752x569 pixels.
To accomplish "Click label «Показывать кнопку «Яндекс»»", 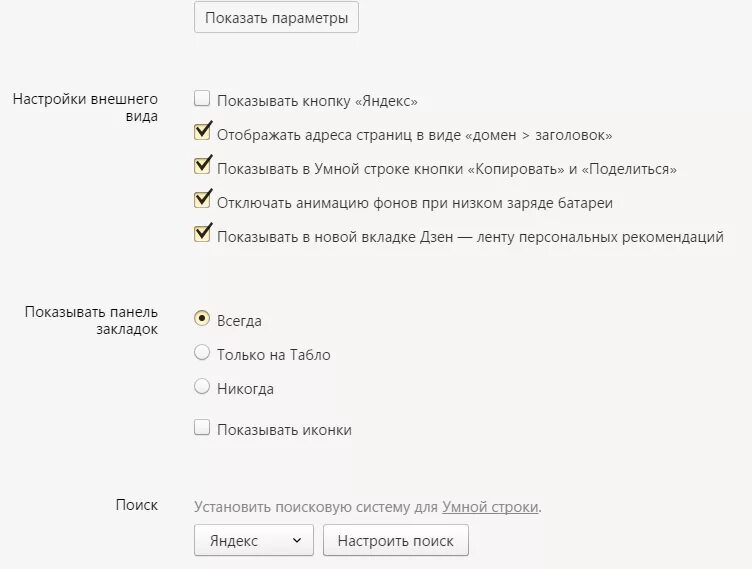I will click(x=317, y=101).
